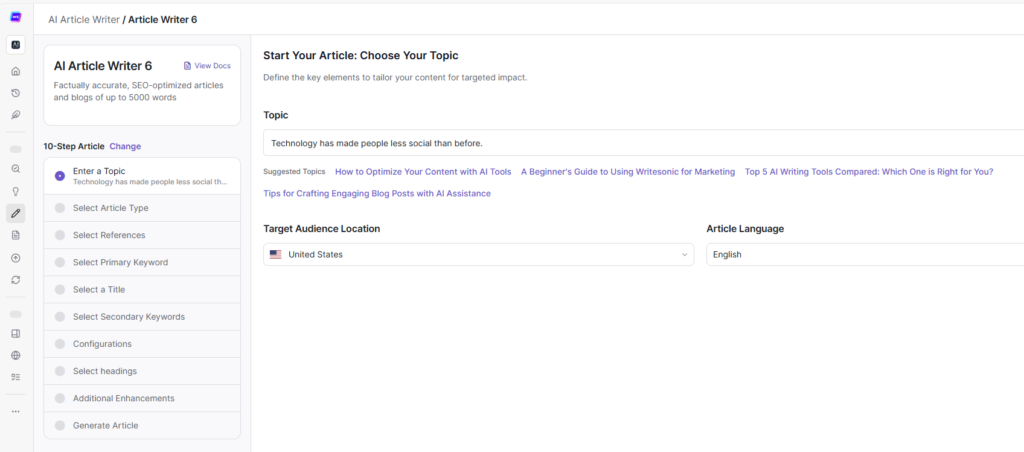Click the magnifier search sidebar icon
Viewport: 1024px width, 452px height.
[16, 169]
